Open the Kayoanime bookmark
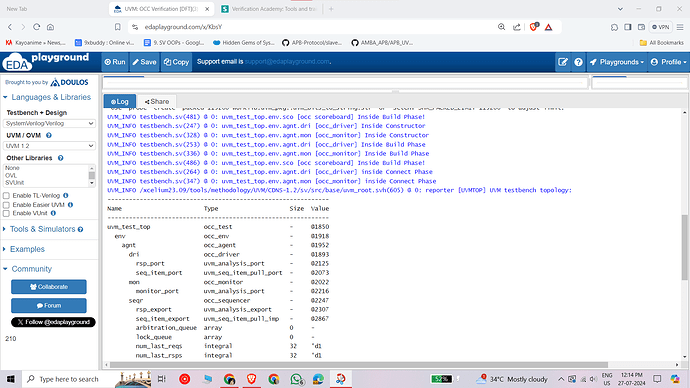The height and width of the screenshot is (388, 690). (x=35, y=43)
